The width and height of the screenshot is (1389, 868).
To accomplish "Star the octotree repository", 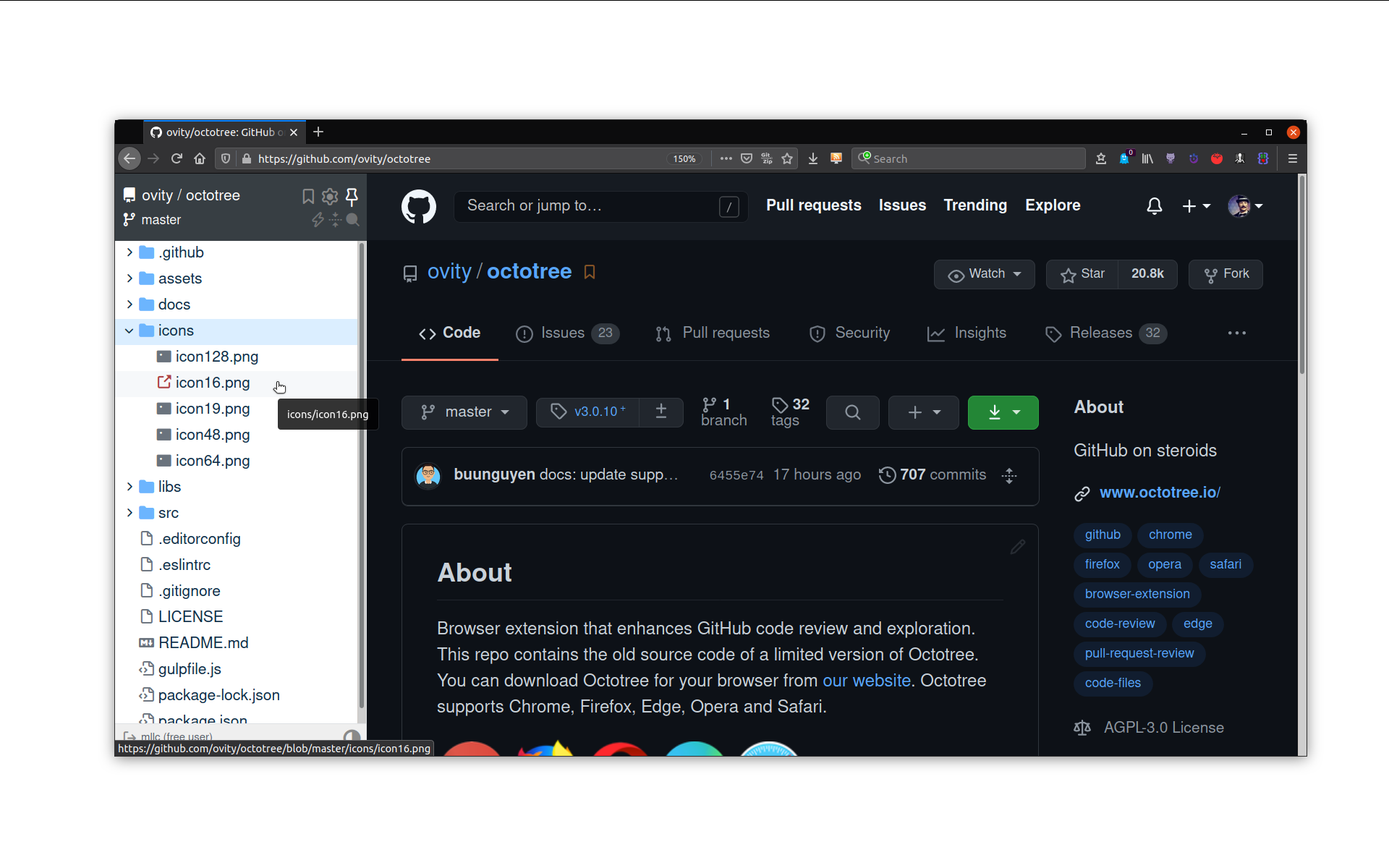I will point(1082,274).
